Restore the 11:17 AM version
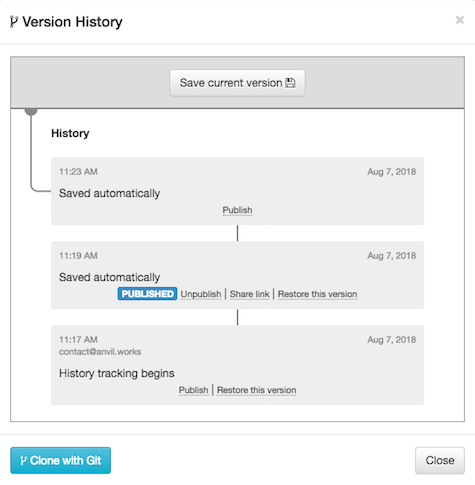Viewport: 475px width, 485px height. coord(256,390)
